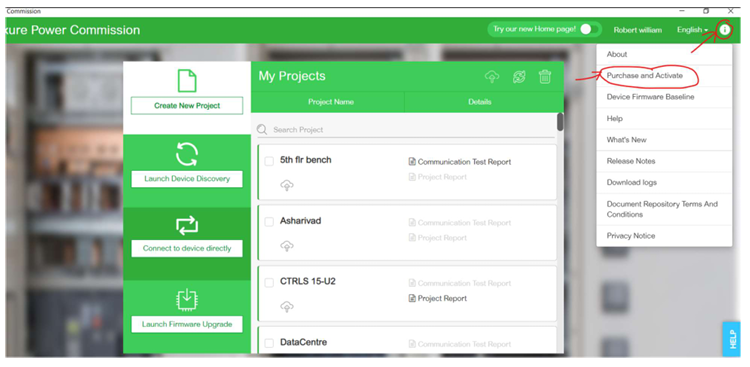
Task: Click the Create New Project button
Action: point(187,106)
